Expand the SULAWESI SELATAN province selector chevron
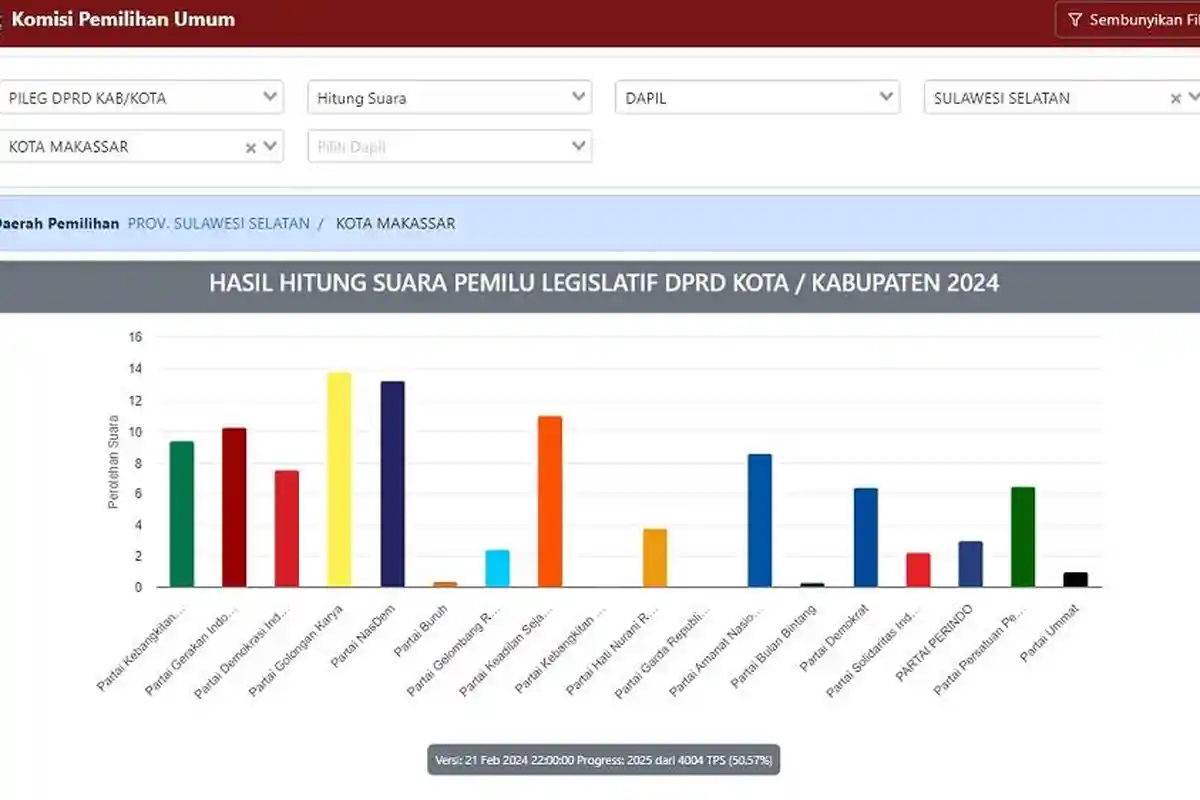Screen dimensions: 1200x800 [x=1193, y=97]
